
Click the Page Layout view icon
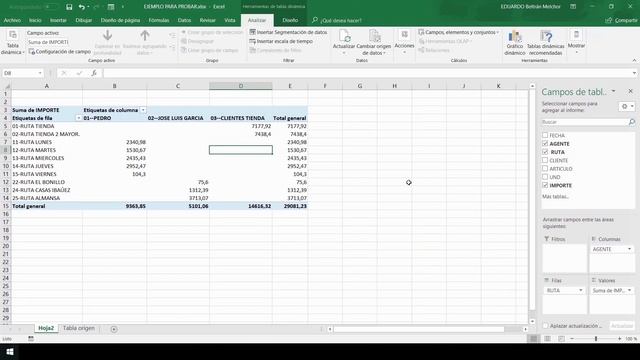point(547,339)
